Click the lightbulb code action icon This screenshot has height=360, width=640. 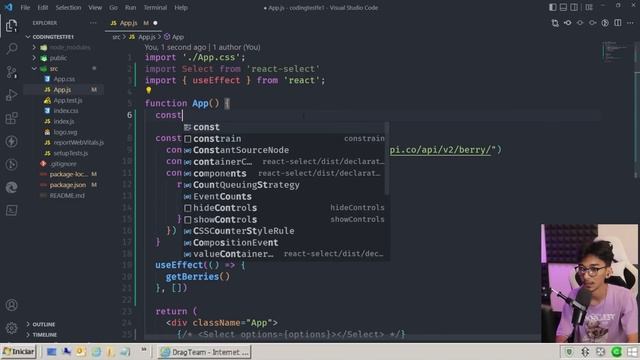(149, 90)
